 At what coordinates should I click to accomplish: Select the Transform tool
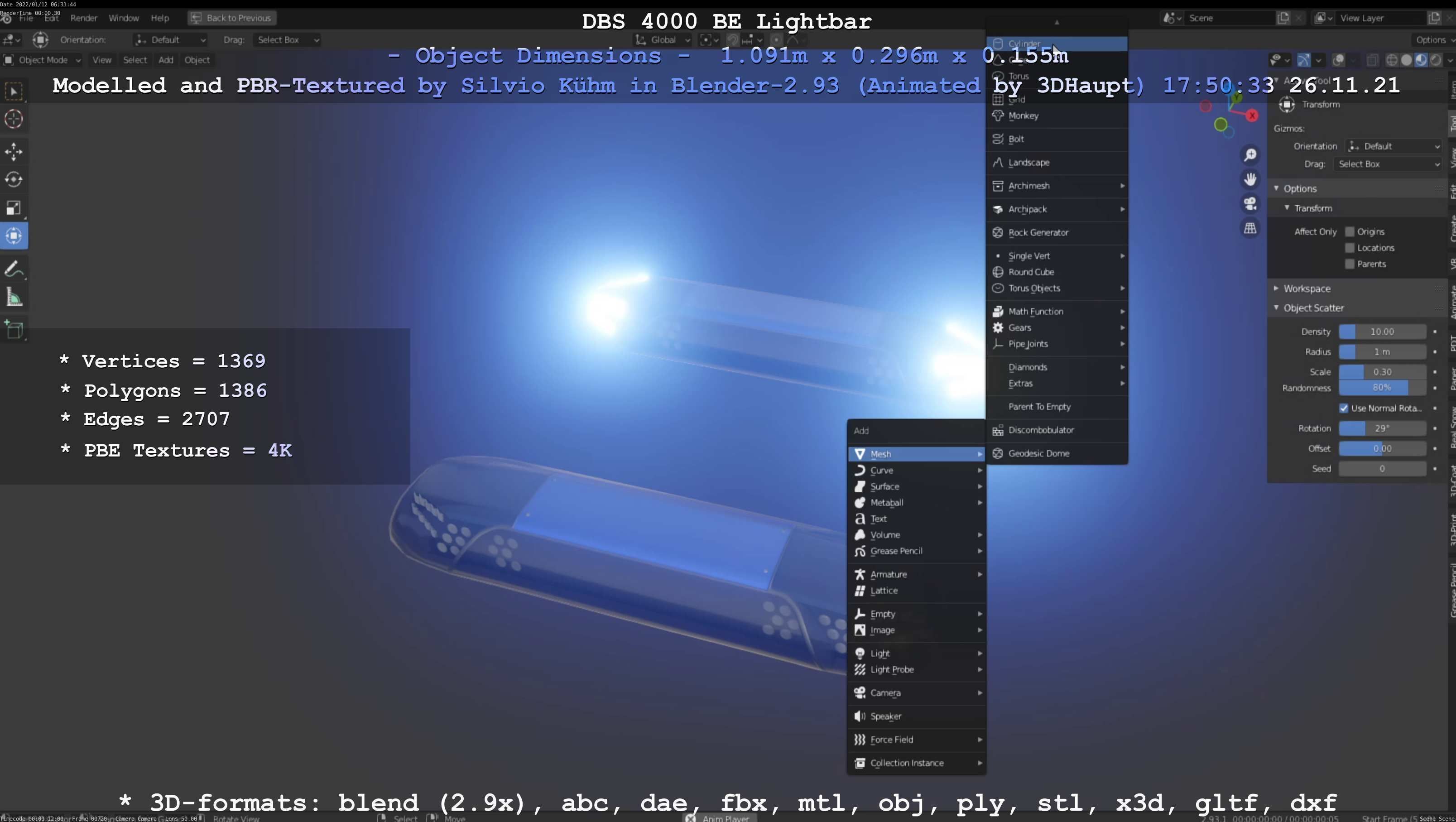tap(14, 236)
